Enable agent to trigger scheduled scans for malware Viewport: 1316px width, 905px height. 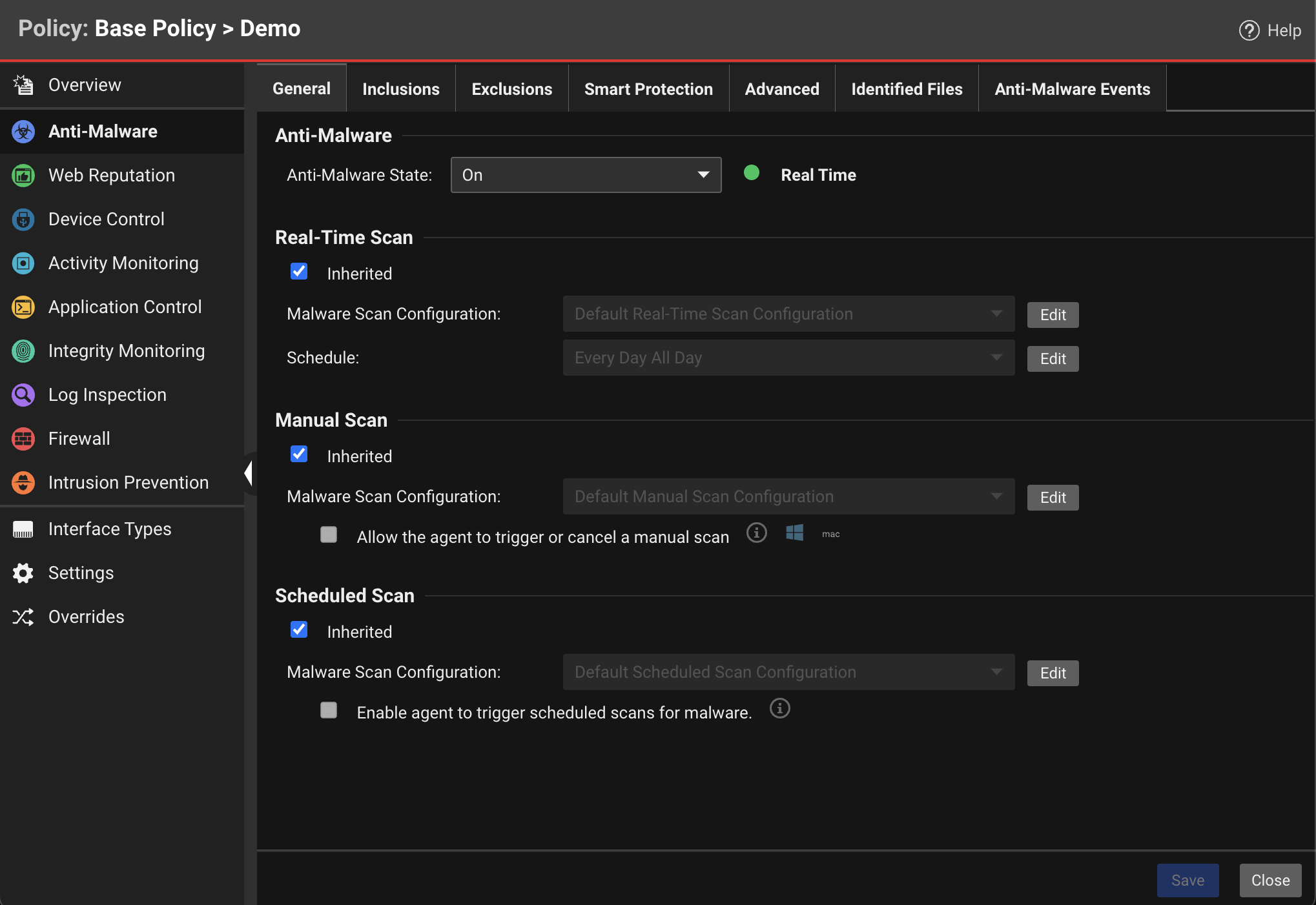pyautogui.click(x=329, y=710)
